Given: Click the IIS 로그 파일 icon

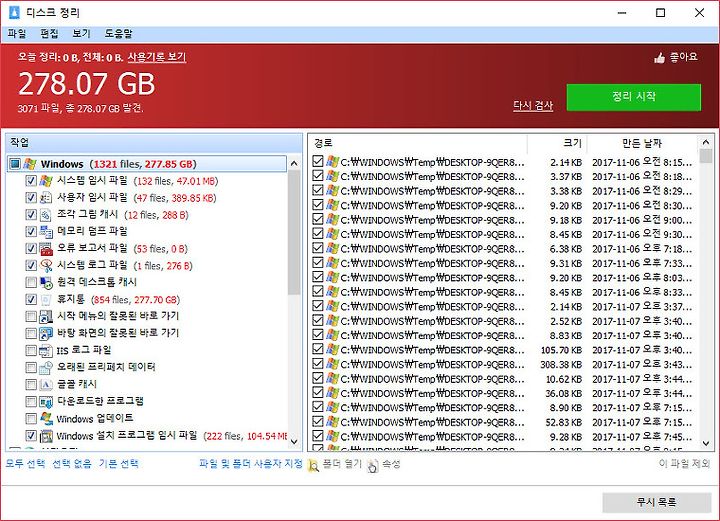Looking at the screenshot, I should (x=46, y=351).
